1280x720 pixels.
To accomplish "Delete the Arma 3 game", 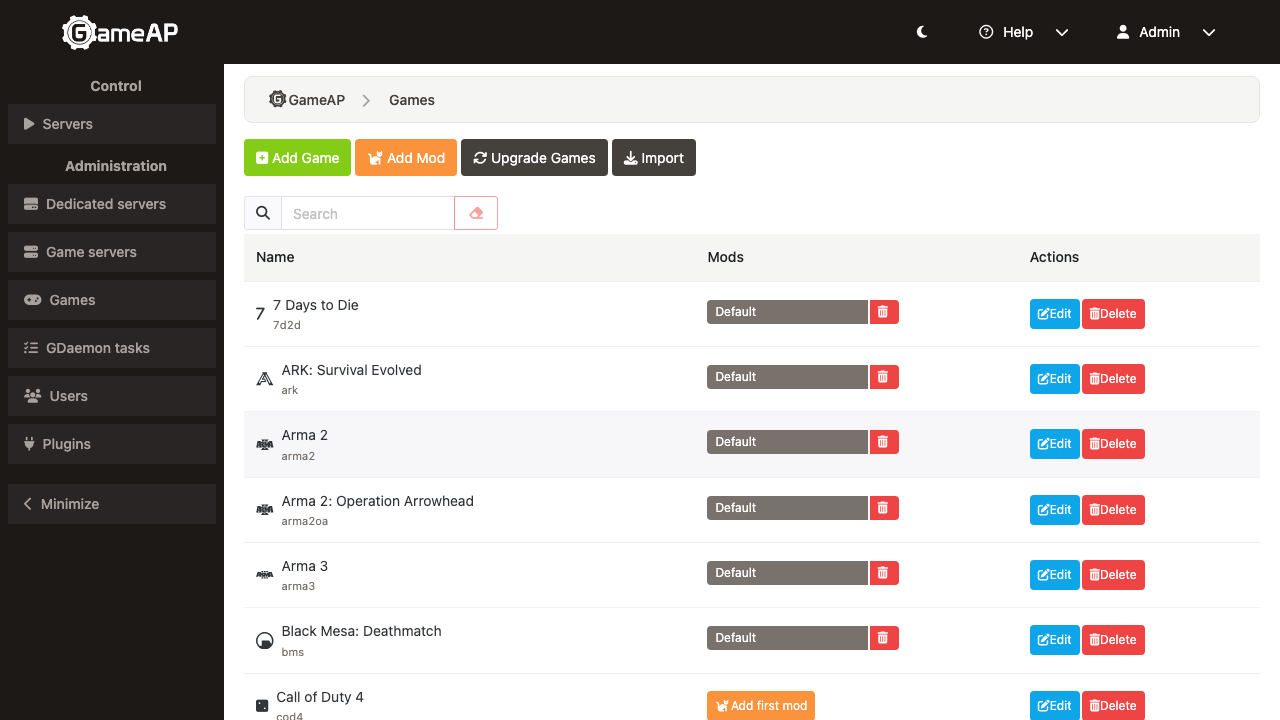I will tap(1113, 575).
